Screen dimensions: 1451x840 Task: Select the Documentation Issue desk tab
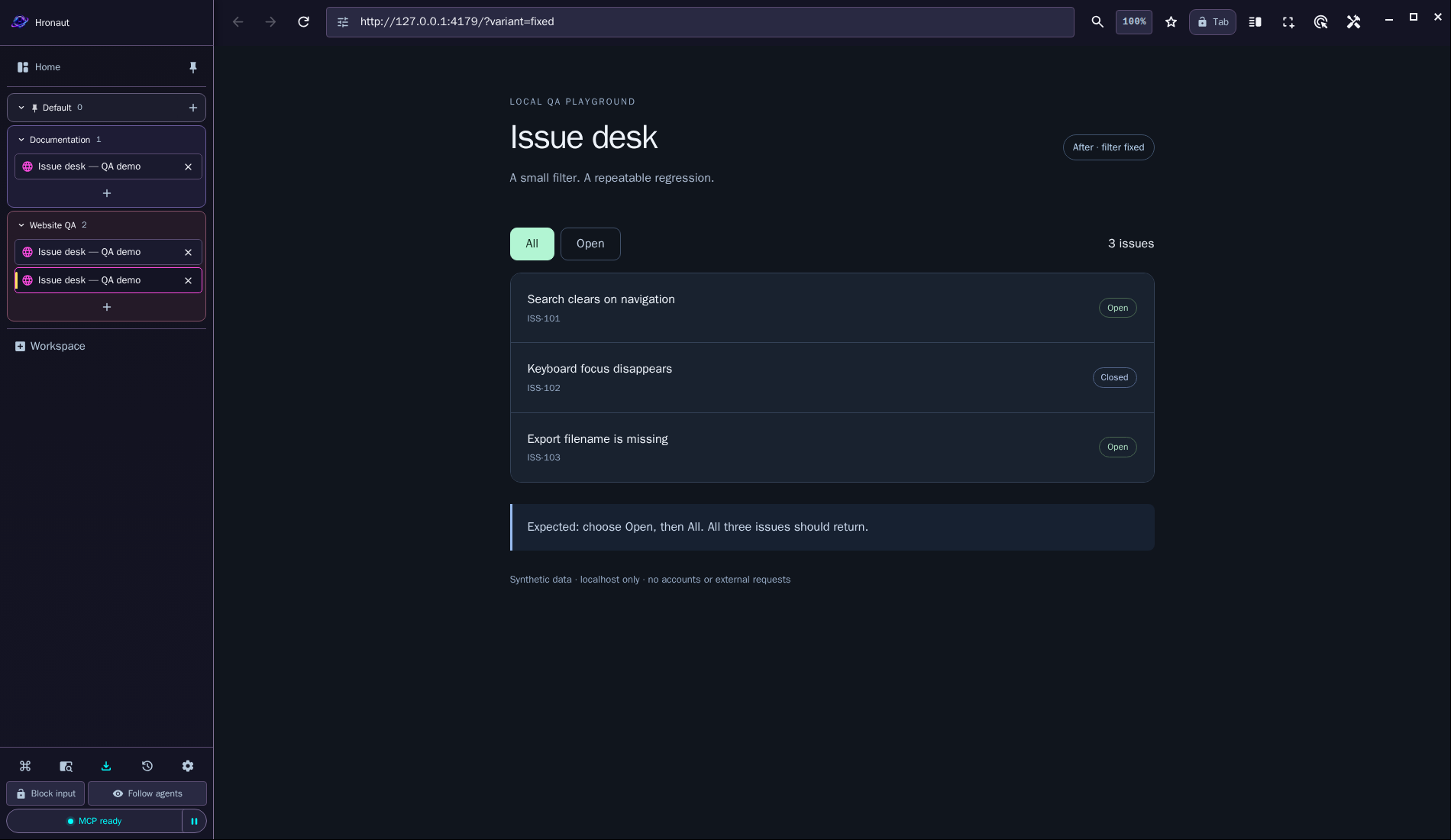[x=108, y=166]
